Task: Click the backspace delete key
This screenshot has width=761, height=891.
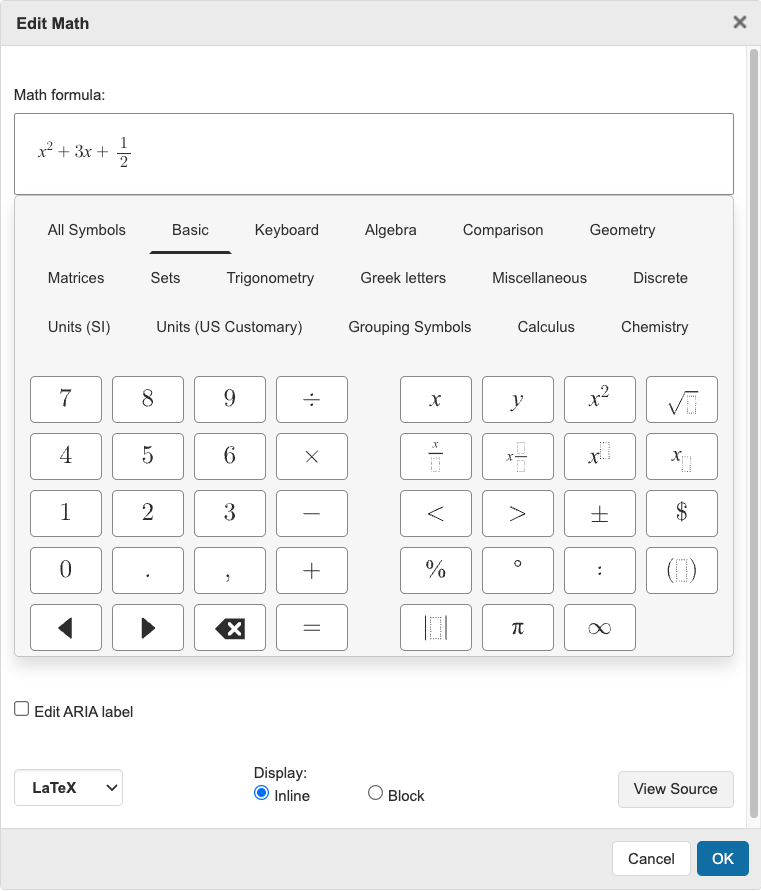Action: tap(230, 627)
